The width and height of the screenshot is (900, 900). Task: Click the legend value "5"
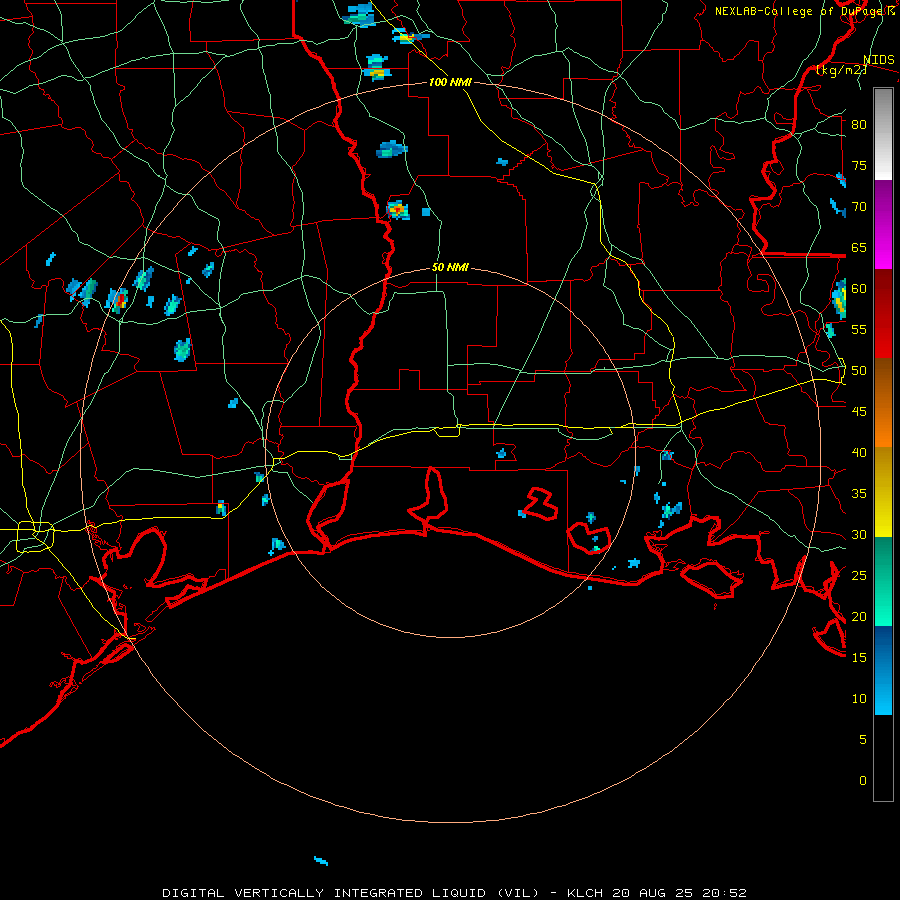[863, 739]
